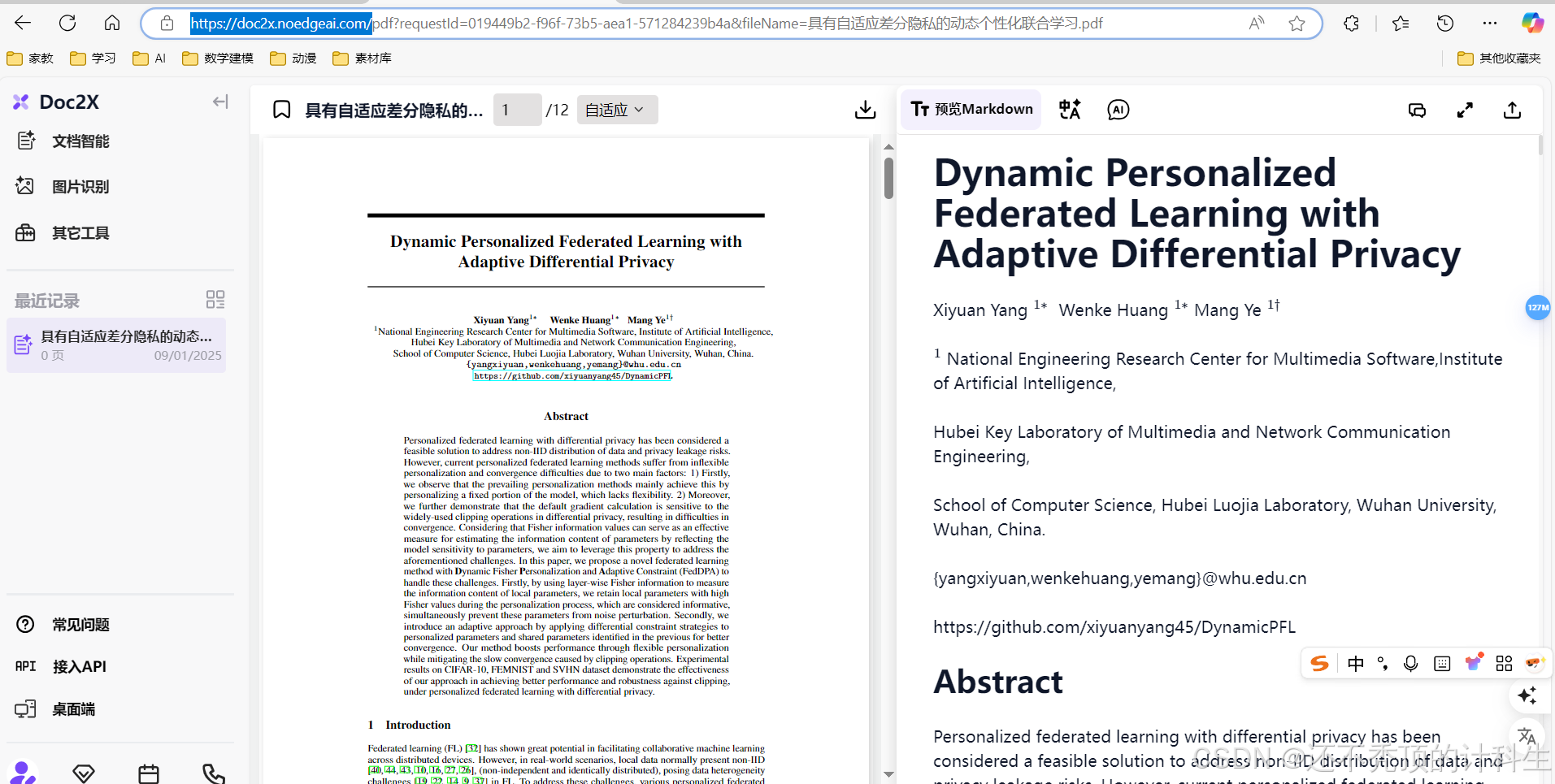The height and width of the screenshot is (784, 1555).
Task: Collapse the Doc2X sidebar
Action: (220, 102)
